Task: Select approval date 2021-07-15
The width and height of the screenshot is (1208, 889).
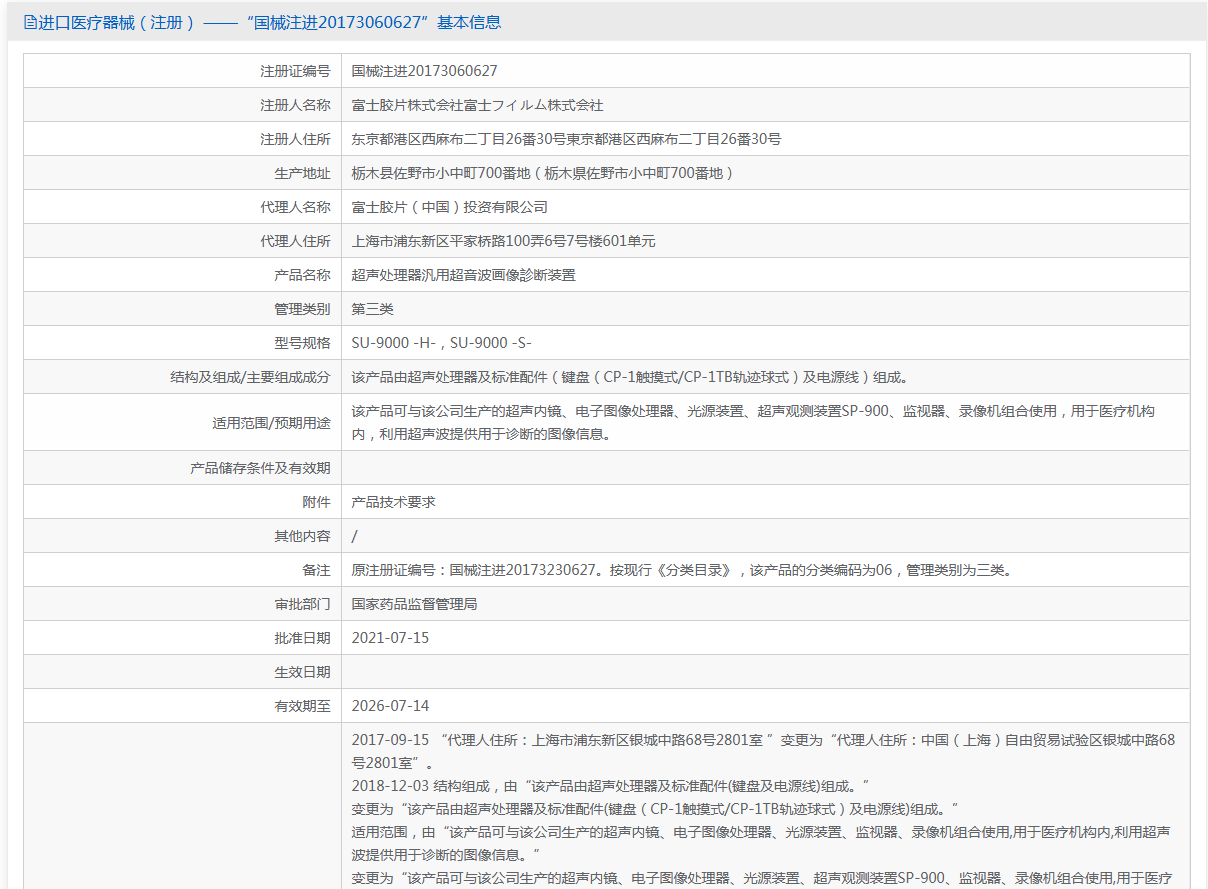Action: [x=390, y=638]
